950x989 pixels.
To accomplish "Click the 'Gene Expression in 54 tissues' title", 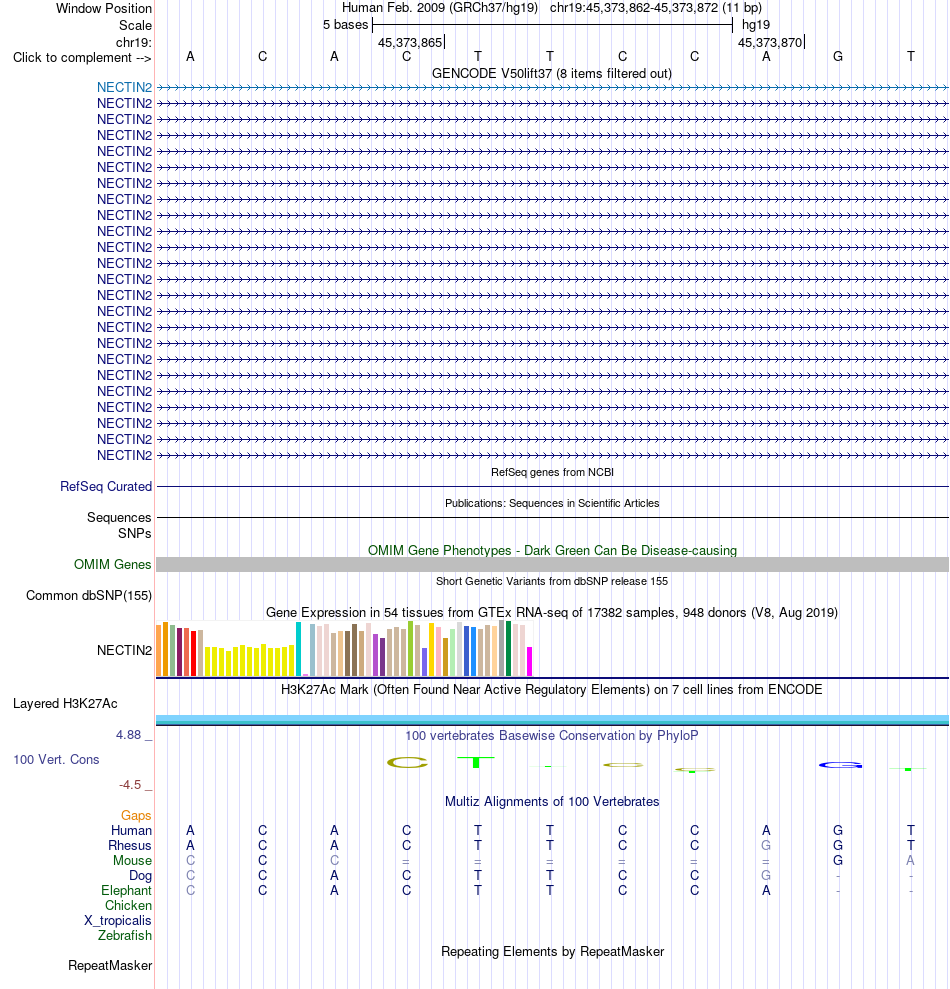I will tap(552, 612).
